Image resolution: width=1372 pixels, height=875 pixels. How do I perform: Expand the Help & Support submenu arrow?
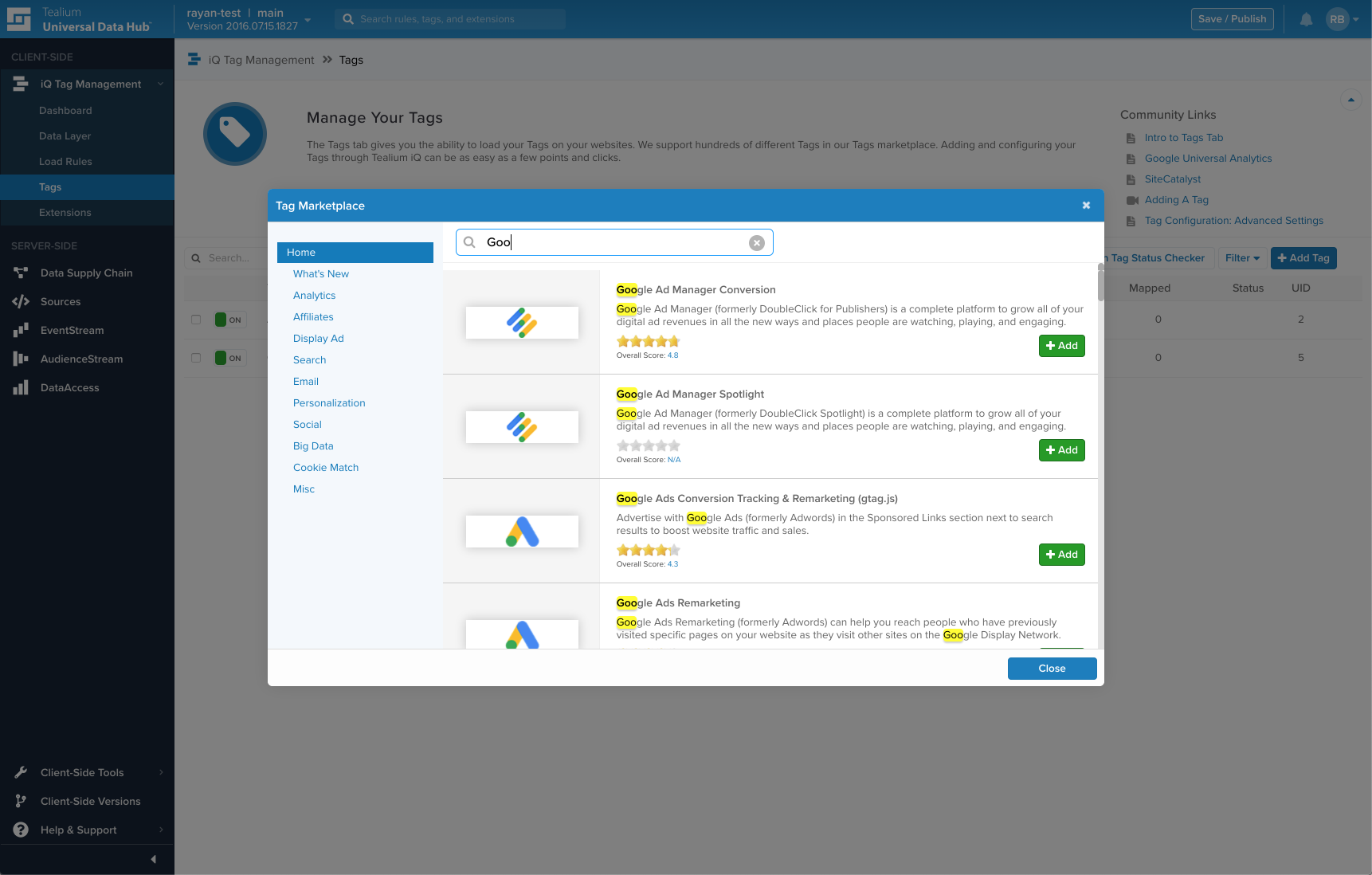(x=161, y=830)
